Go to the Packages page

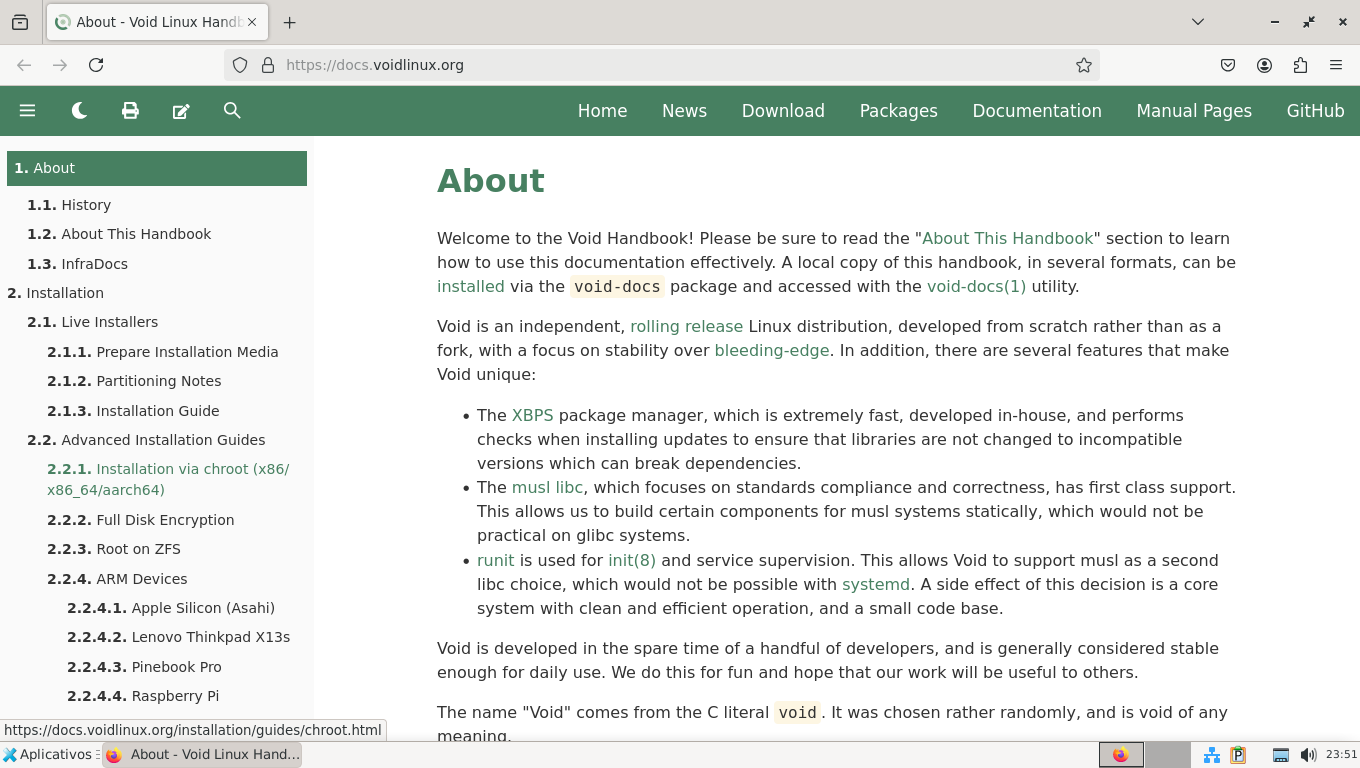coord(898,111)
